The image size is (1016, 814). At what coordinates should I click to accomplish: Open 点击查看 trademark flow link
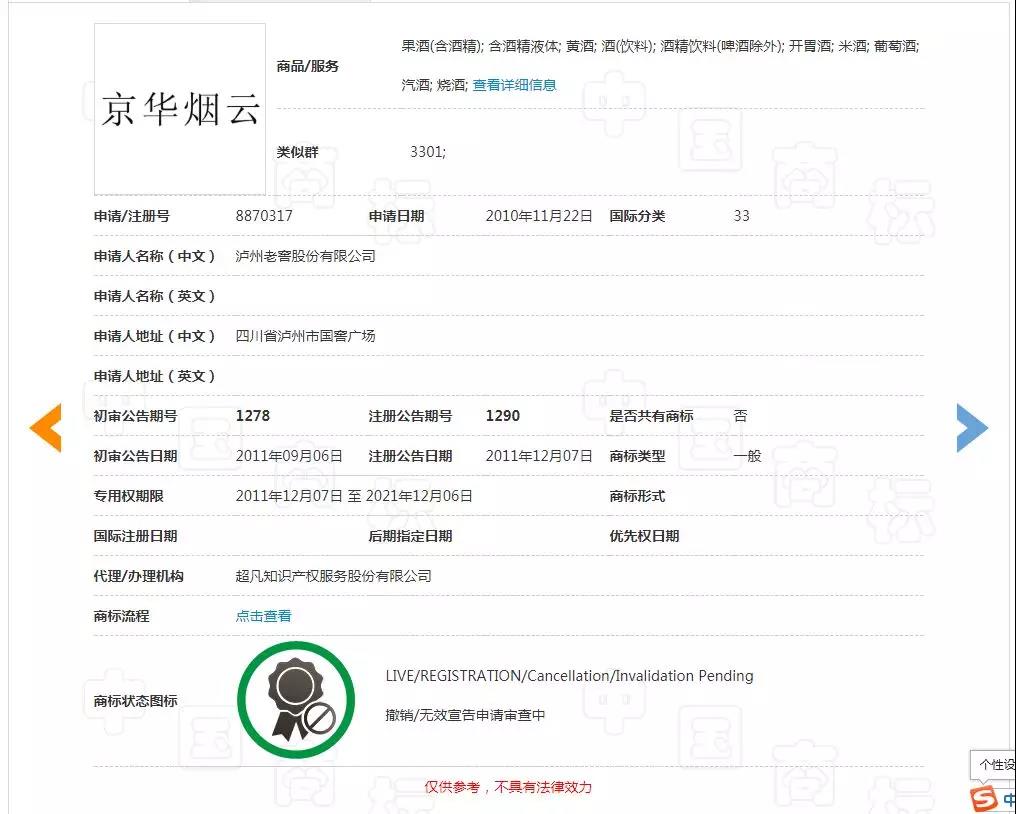tap(264, 616)
